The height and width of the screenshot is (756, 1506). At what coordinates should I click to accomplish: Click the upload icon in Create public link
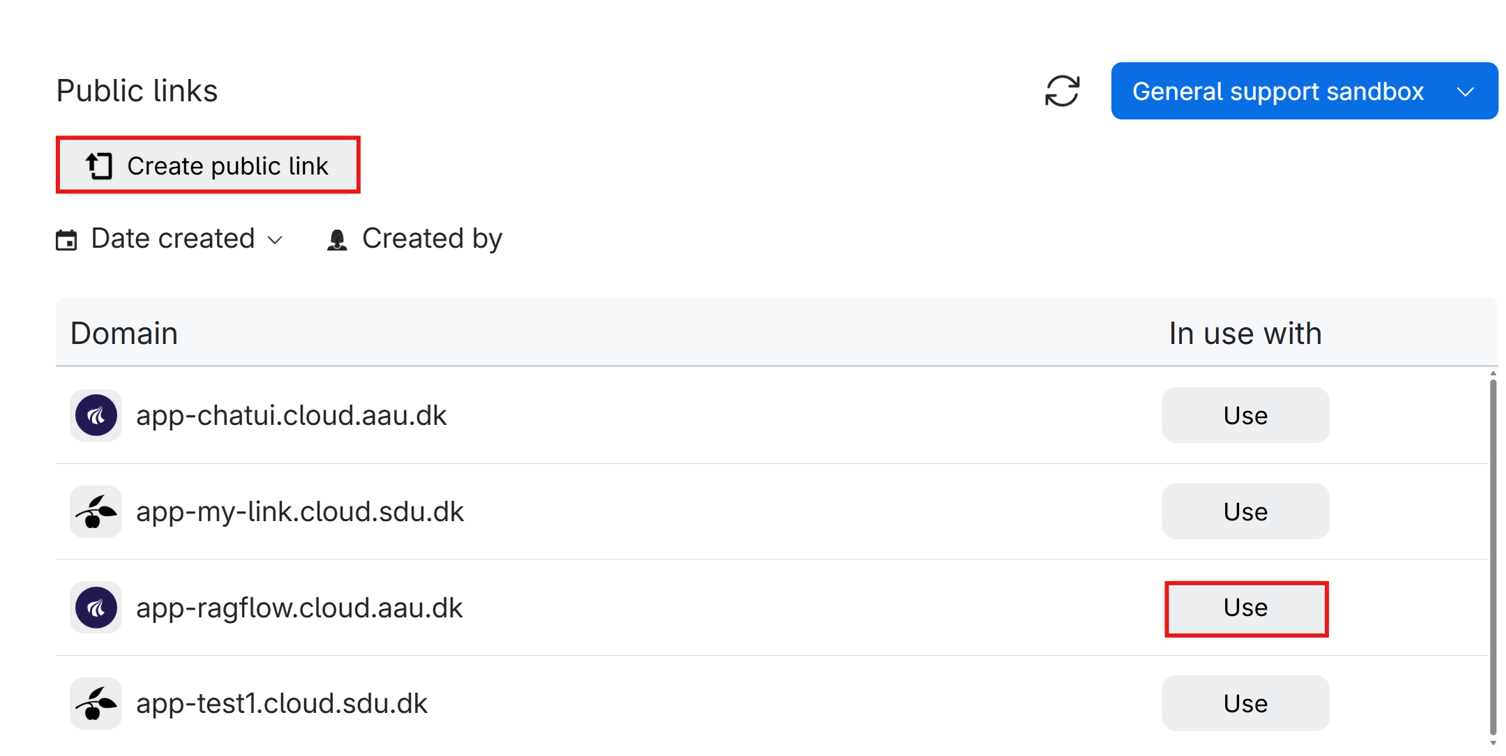[99, 166]
